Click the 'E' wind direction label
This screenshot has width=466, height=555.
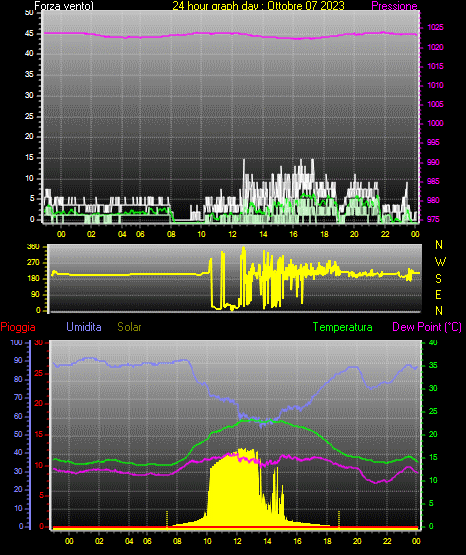(439, 294)
